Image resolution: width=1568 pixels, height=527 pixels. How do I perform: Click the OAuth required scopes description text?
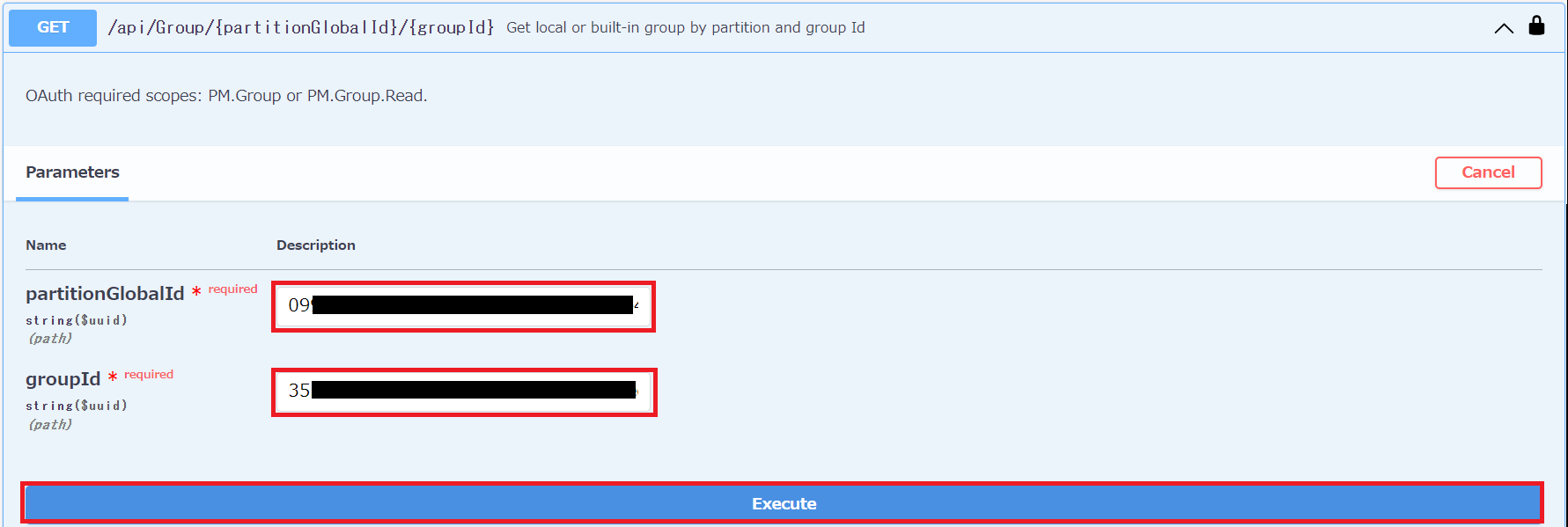[x=226, y=96]
